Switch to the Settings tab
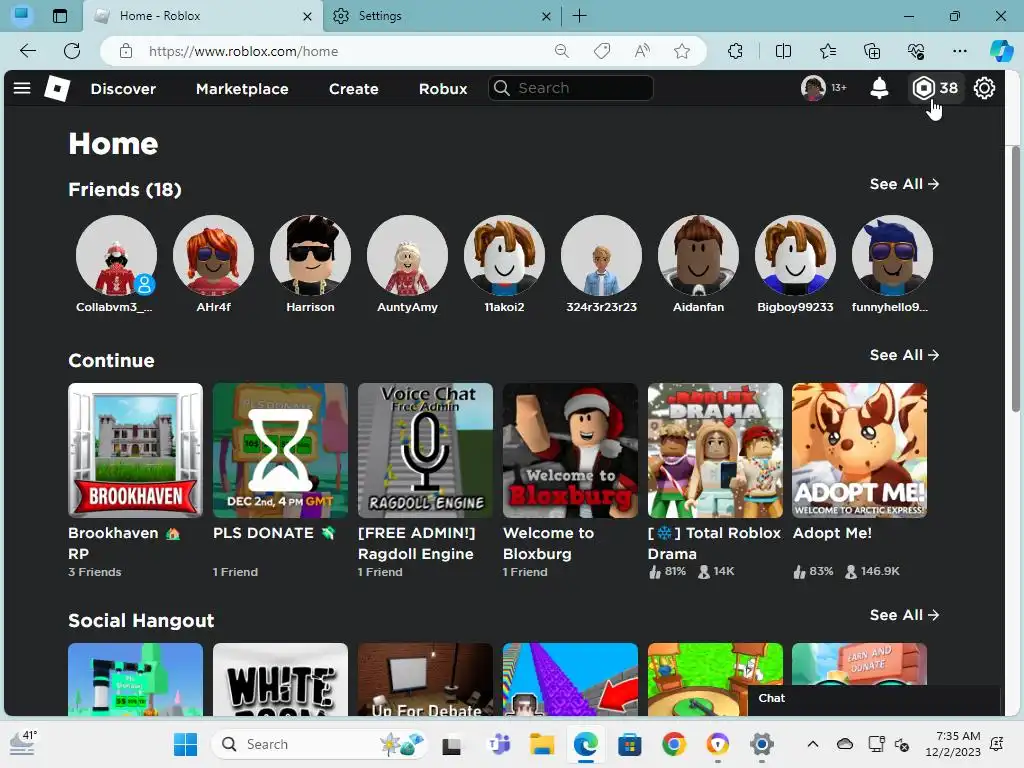The image size is (1024, 768). point(442,16)
